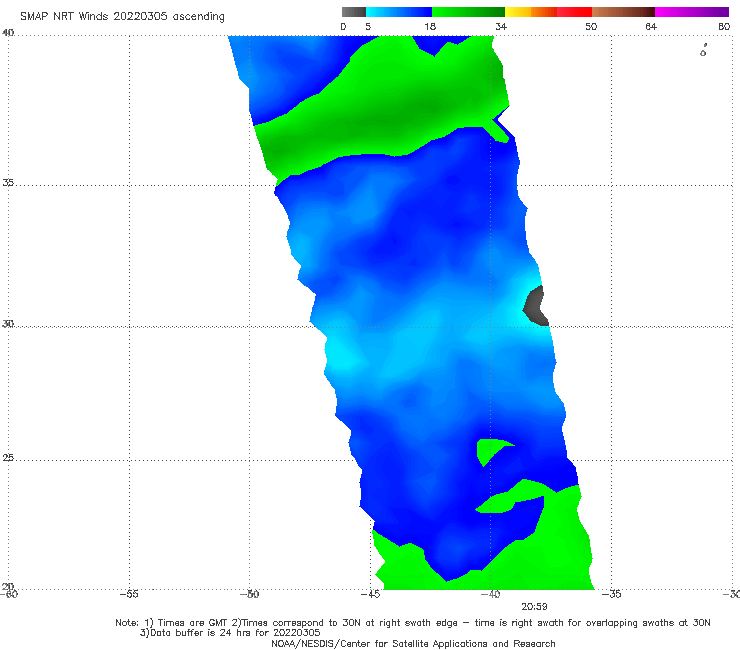Click the longitude axis label '-50'
740x650 pixels.
pyautogui.click(x=249, y=594)
